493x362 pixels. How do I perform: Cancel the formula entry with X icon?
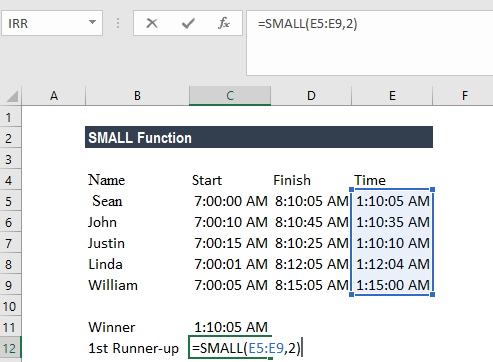152,23
